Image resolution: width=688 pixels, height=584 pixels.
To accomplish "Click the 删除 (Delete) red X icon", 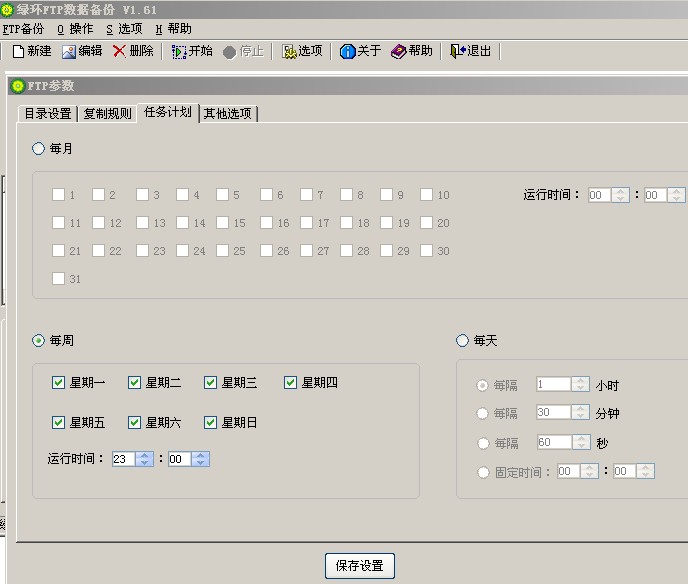I will (x=119, y=51).
